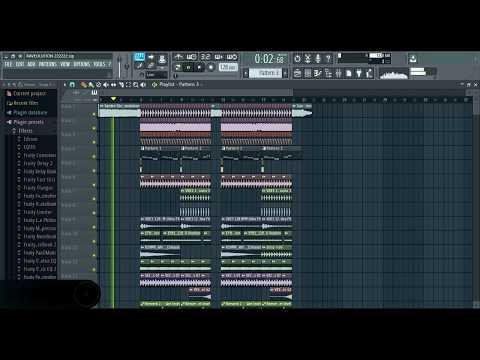
Task: Open the TOOLS menu
Action: (x=99, y=64)
